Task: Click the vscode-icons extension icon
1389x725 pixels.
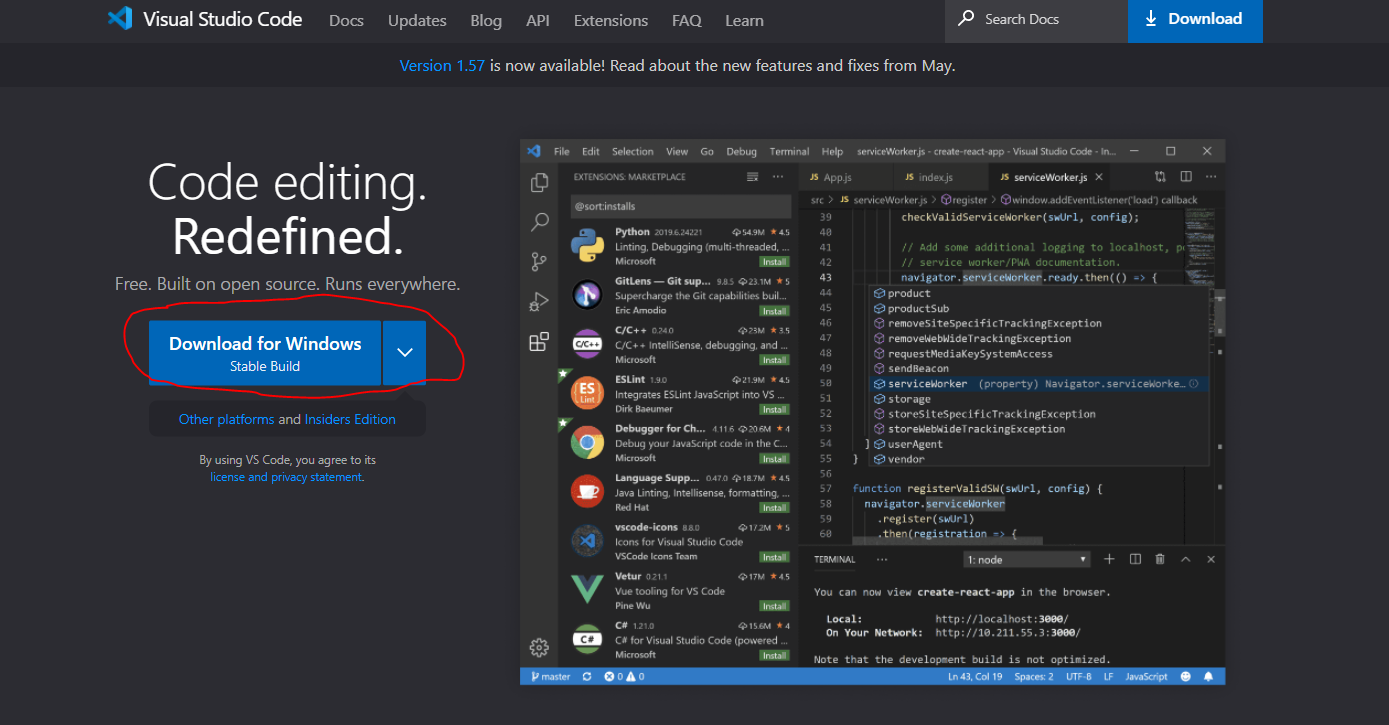Action: [588, 541]
